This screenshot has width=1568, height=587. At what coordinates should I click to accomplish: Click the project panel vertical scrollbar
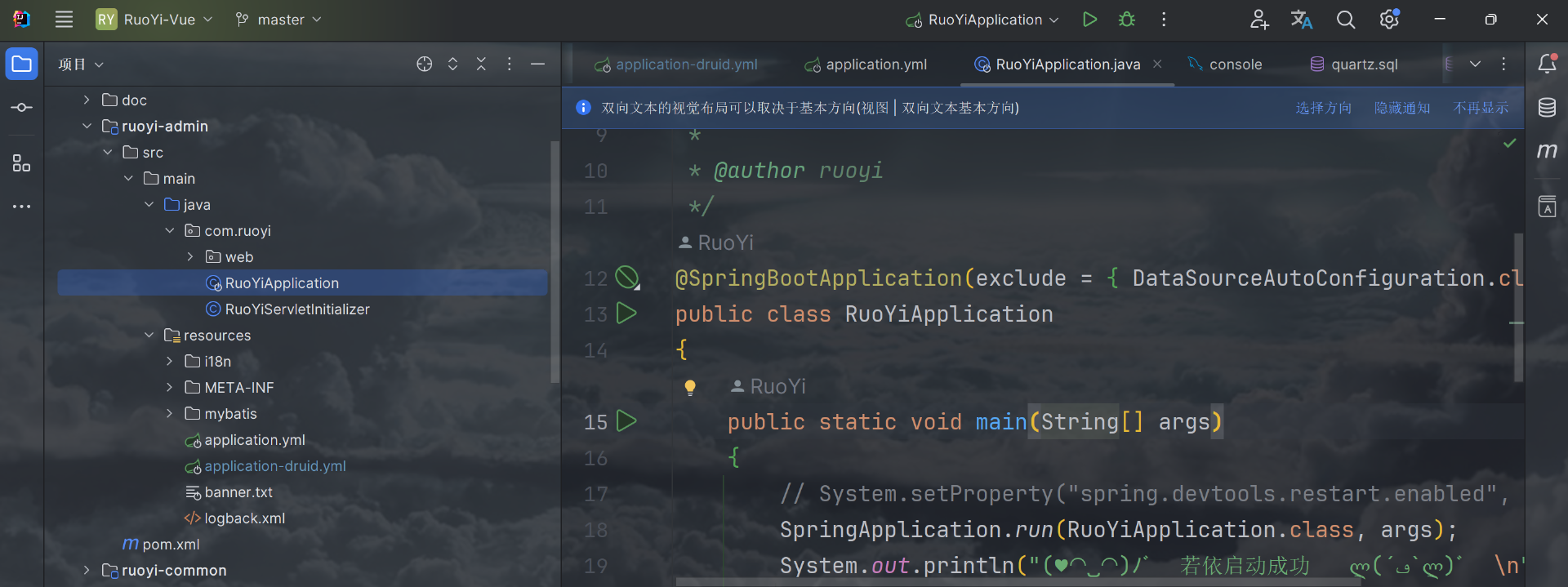click(x=555, y=261)
